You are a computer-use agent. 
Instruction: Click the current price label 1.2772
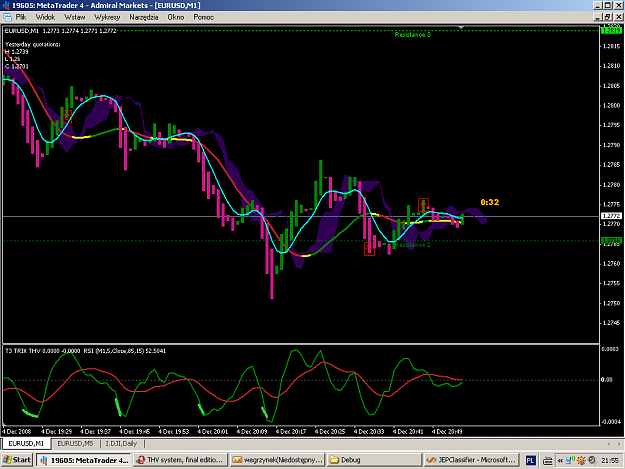[x=611, y=216]
